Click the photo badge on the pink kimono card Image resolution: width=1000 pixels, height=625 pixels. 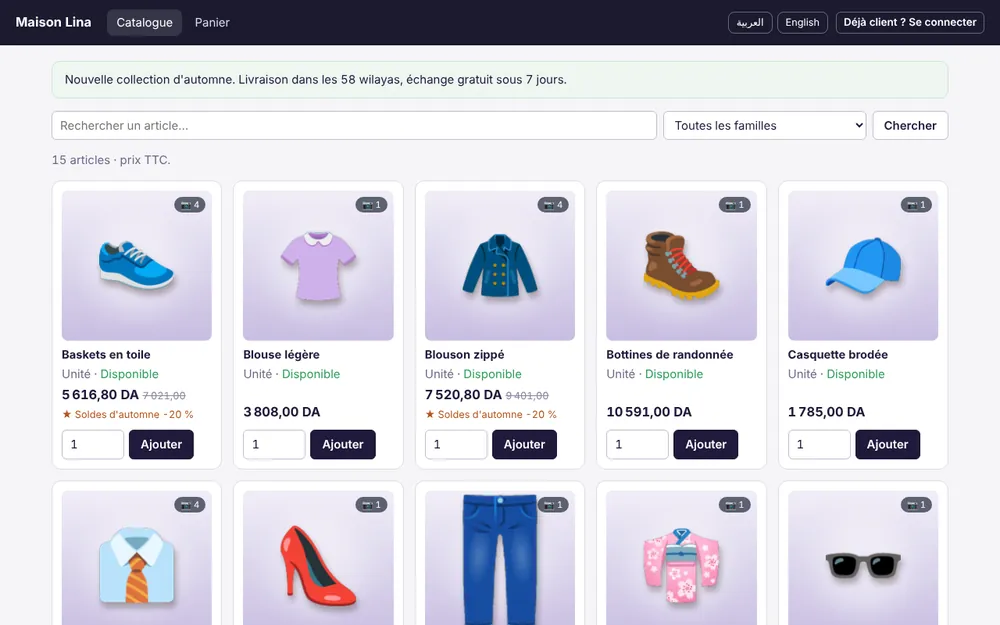[x=735, y=504]
